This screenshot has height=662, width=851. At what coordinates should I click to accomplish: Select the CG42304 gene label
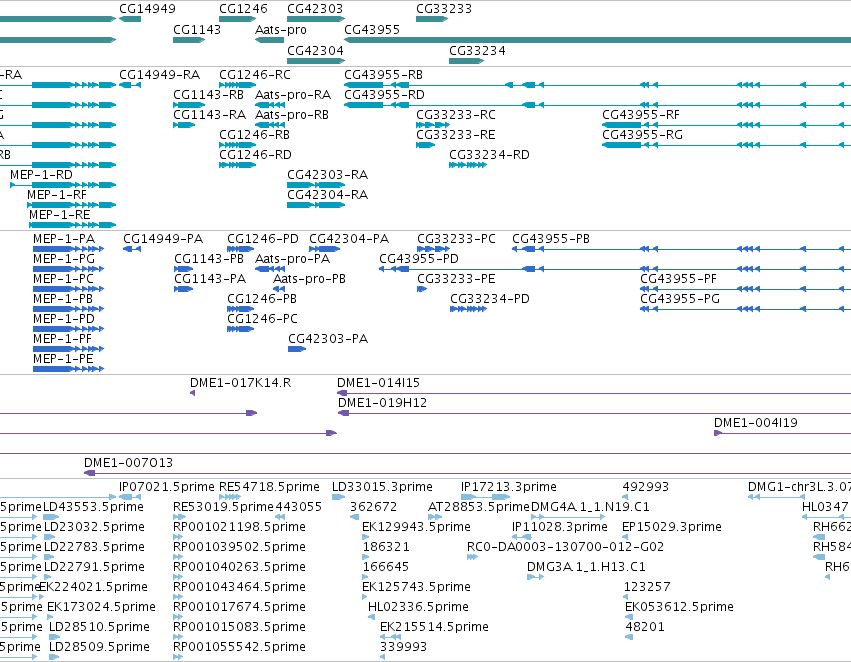[315, 50]
